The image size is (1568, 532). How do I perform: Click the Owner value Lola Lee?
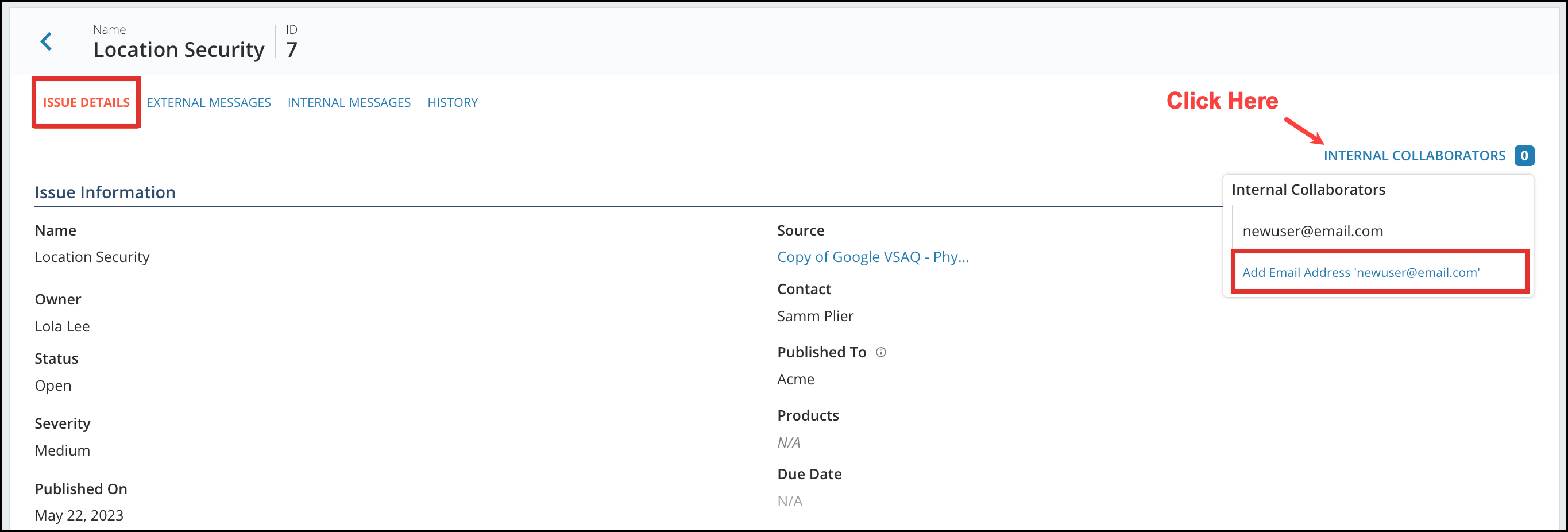click(x=62, y=326)
